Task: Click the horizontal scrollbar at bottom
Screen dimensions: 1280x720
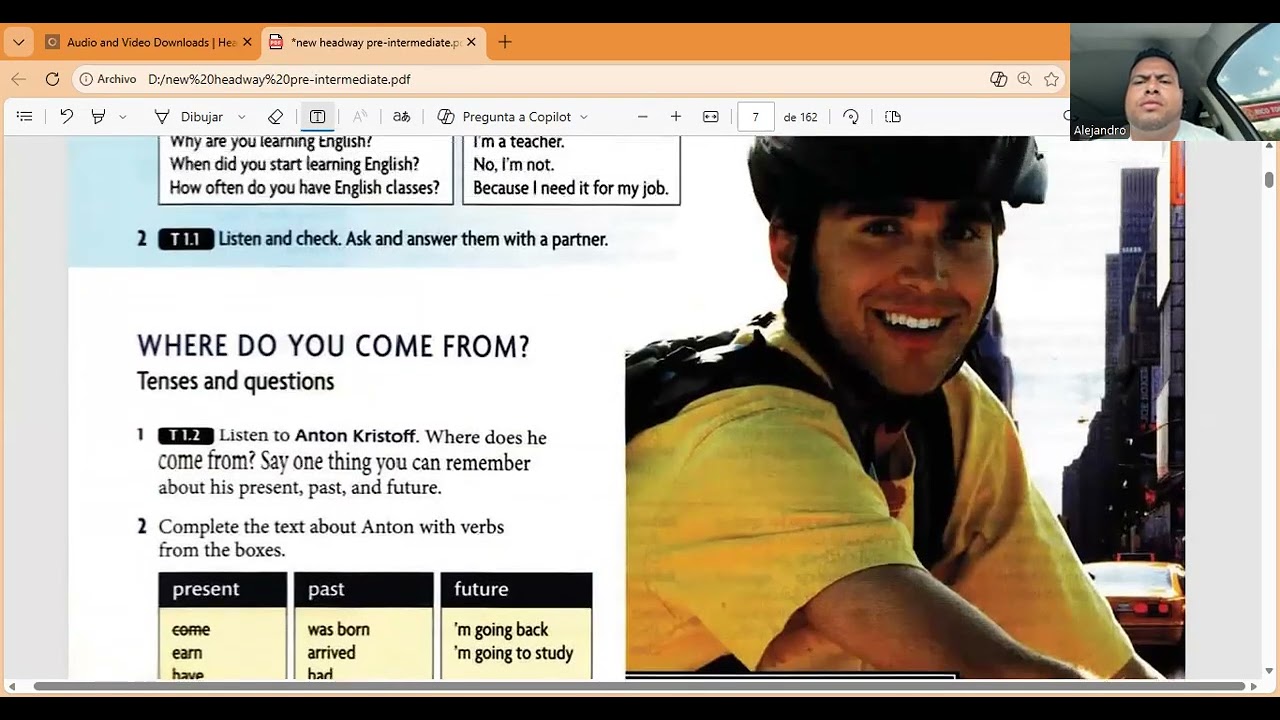Action: click(x=640, y=686)
